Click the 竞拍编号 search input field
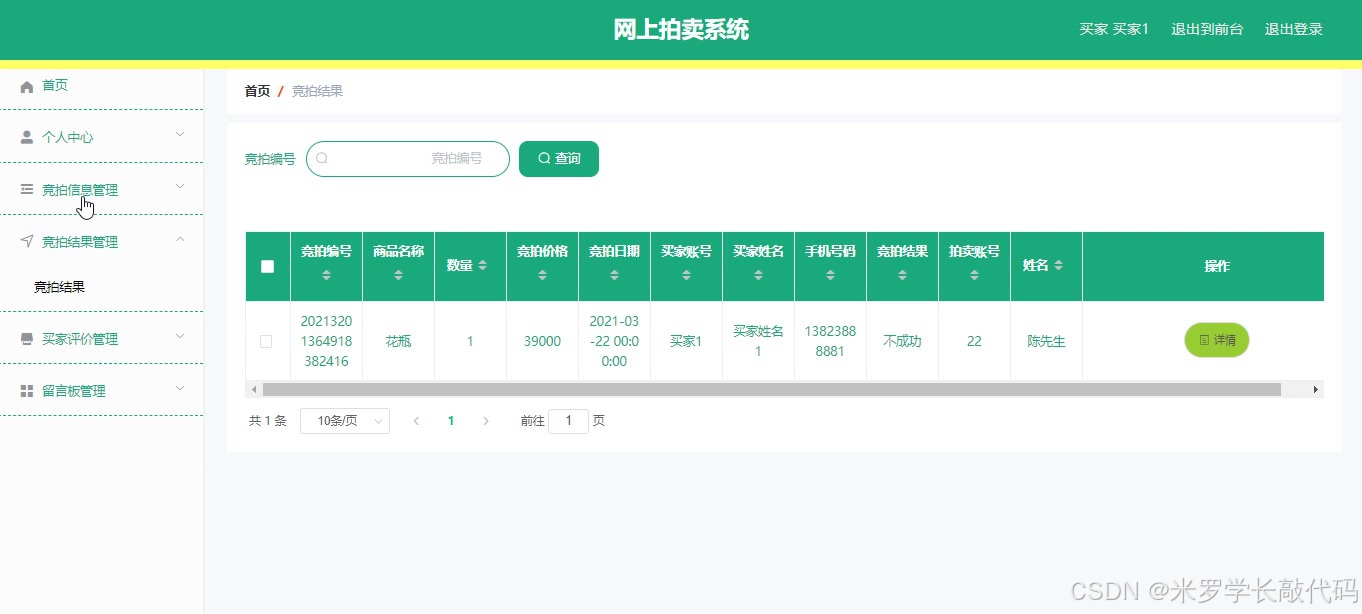 [408, 158]
